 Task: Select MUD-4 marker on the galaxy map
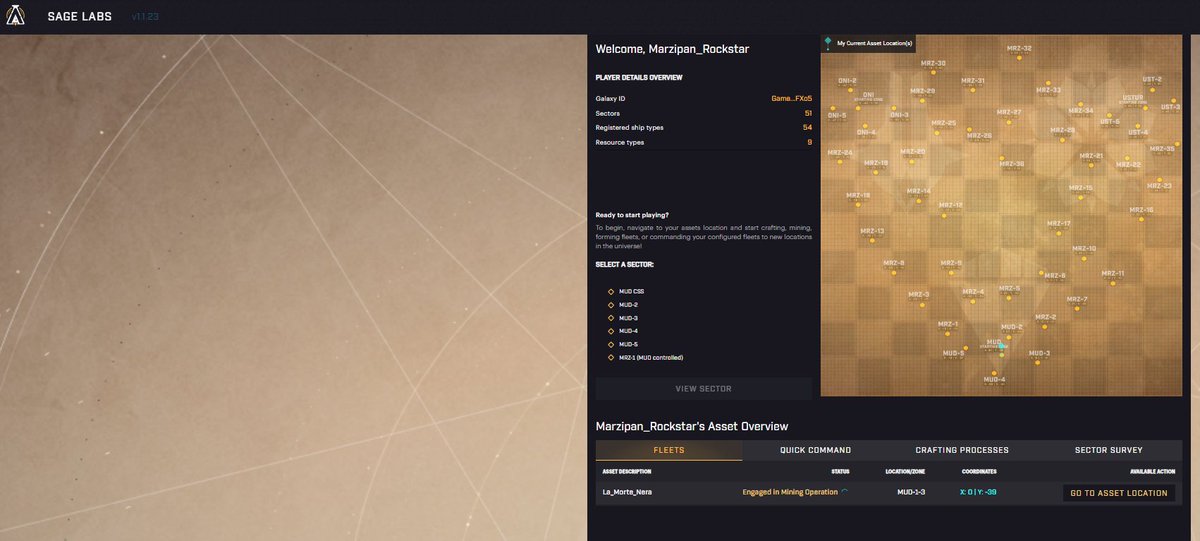tap(994, 373)
